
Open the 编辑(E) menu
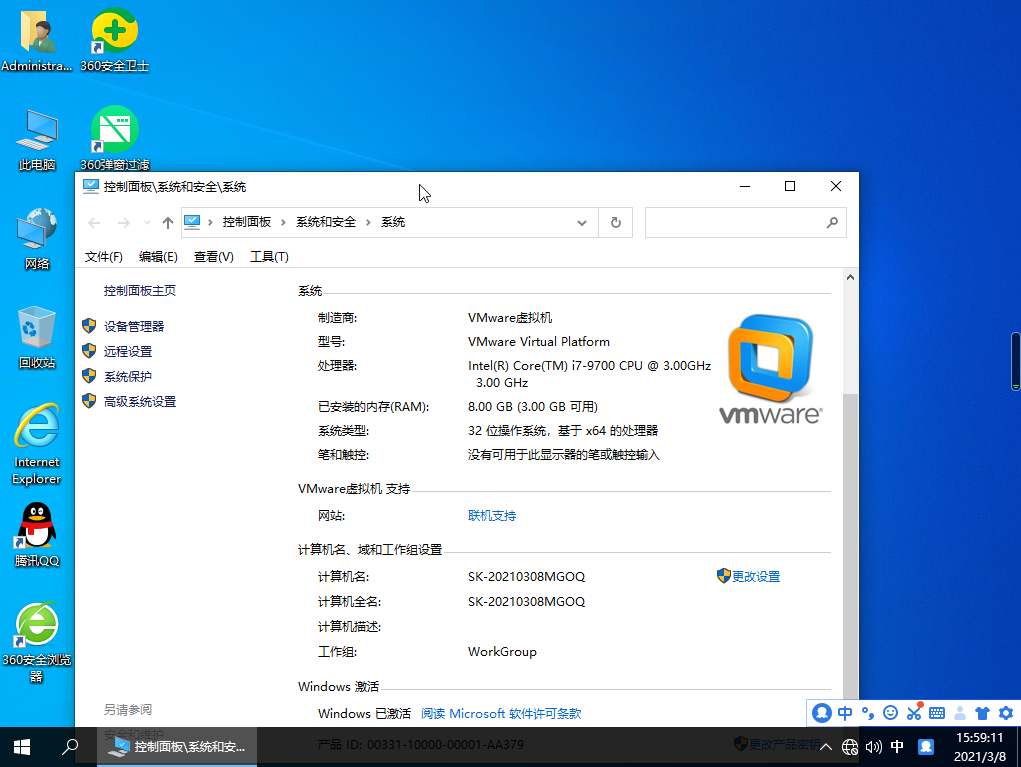(x=158, y=257)
